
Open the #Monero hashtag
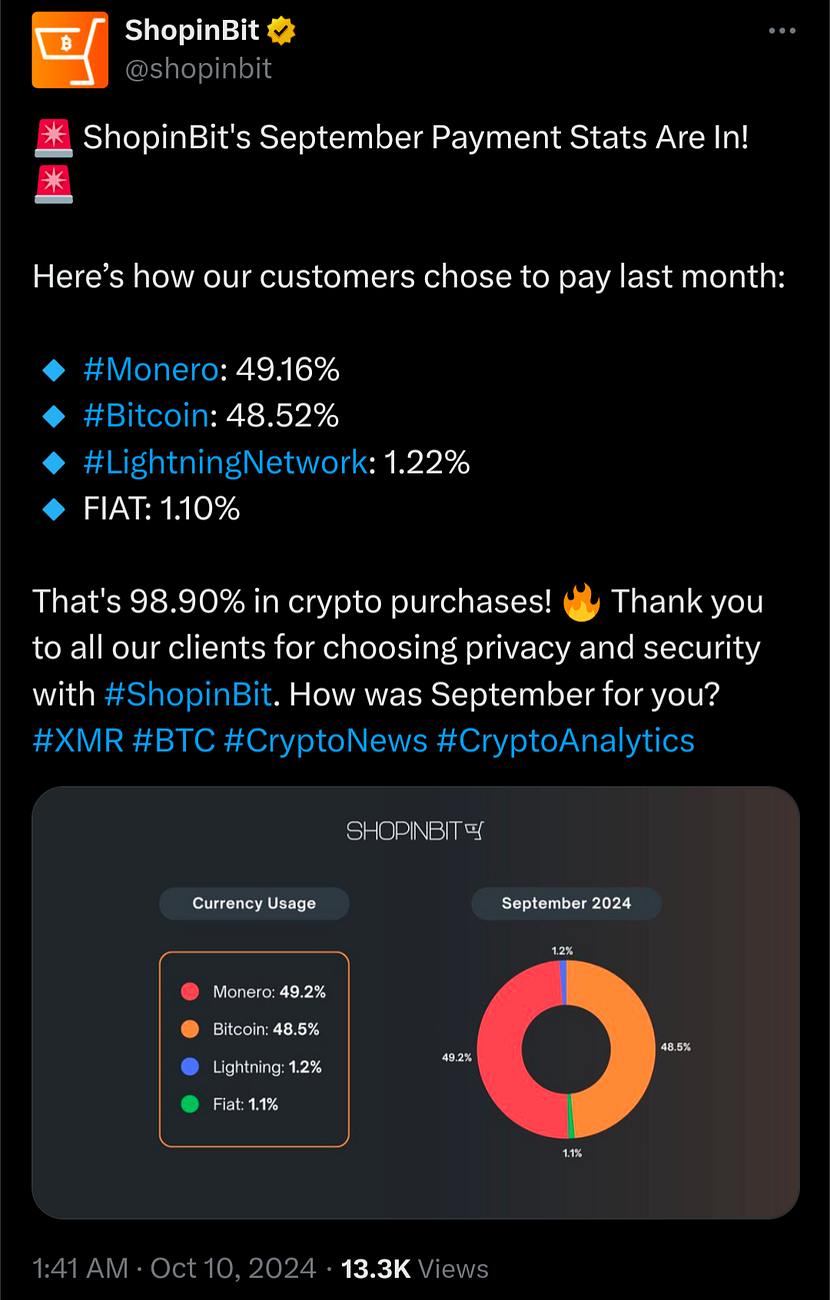pos(150,370)
